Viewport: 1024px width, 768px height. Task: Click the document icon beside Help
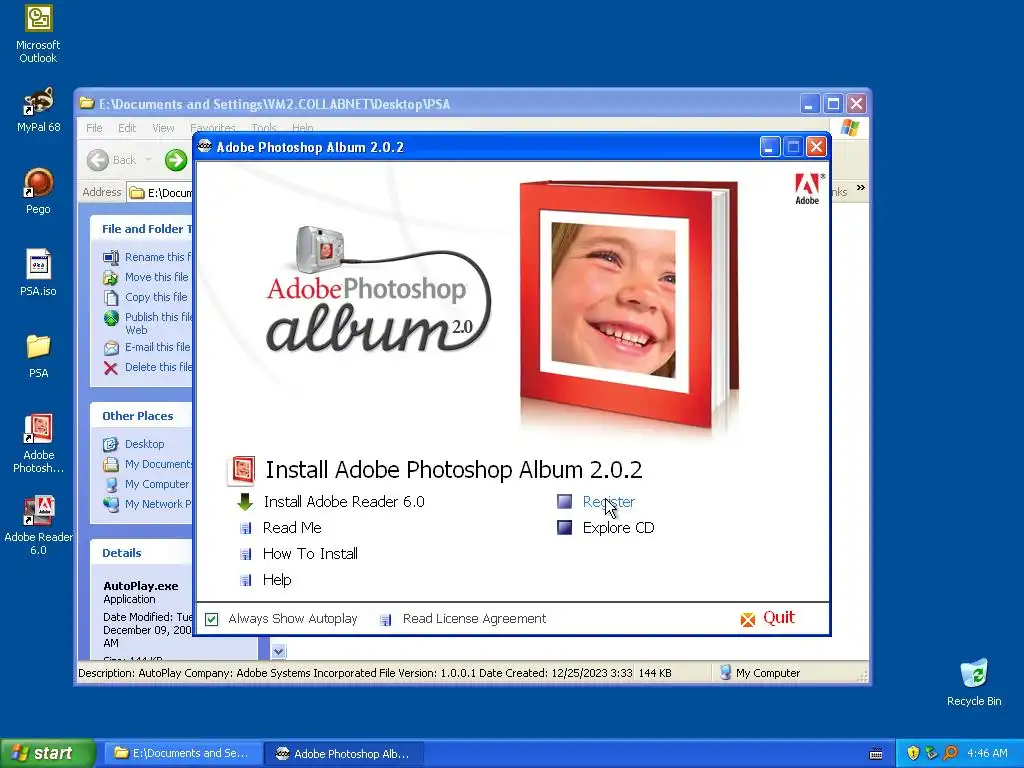pos(246,580)
